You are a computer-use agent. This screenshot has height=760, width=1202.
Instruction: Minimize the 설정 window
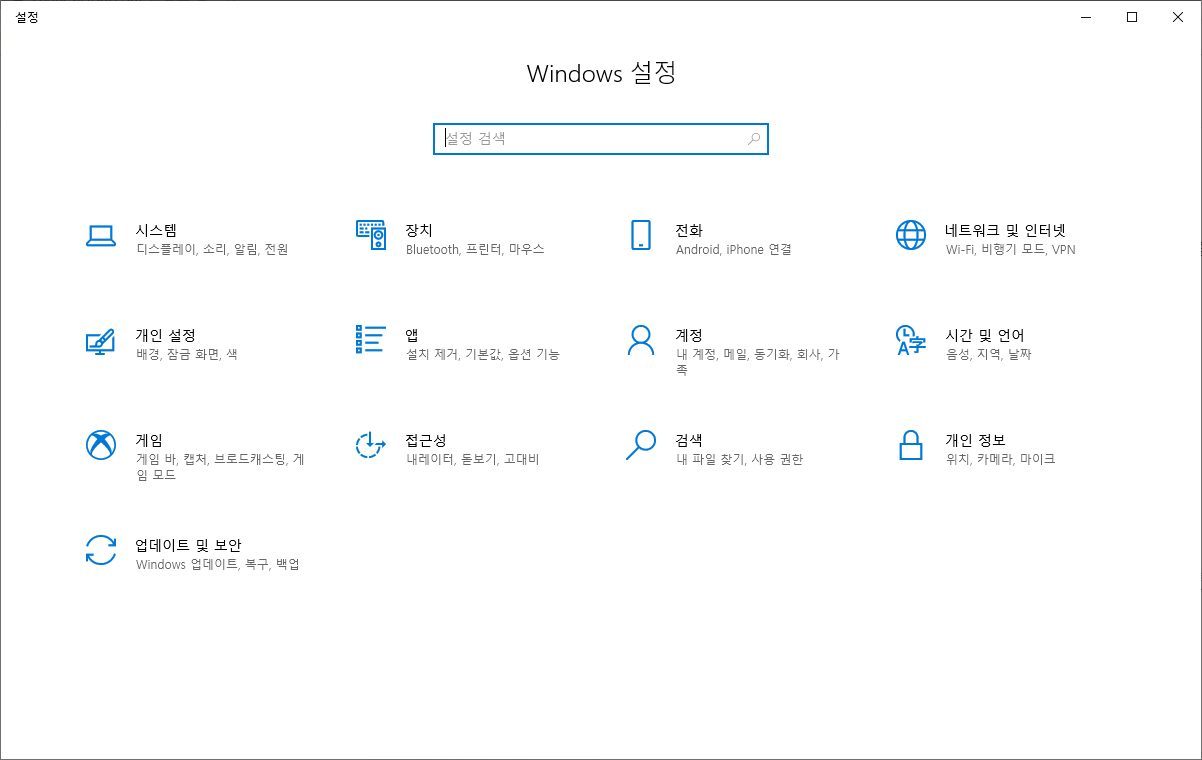point(1086,17)
